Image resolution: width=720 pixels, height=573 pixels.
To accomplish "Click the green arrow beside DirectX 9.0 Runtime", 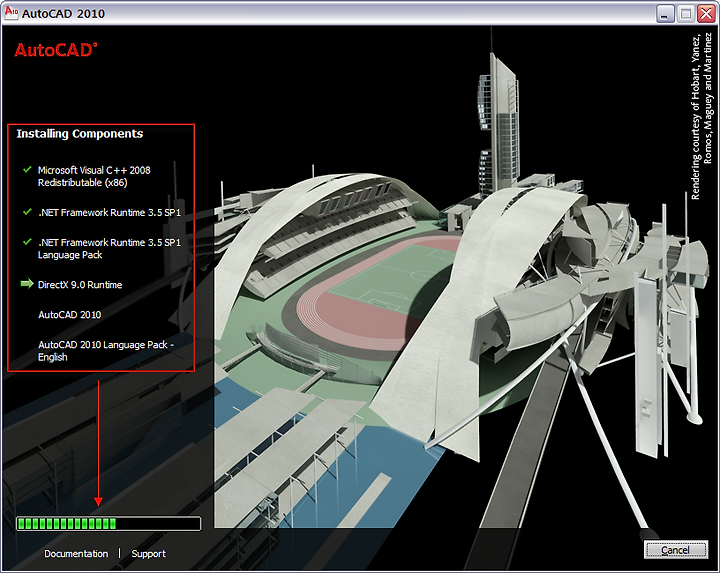I will pyautogui.click(x=27, y=284).
